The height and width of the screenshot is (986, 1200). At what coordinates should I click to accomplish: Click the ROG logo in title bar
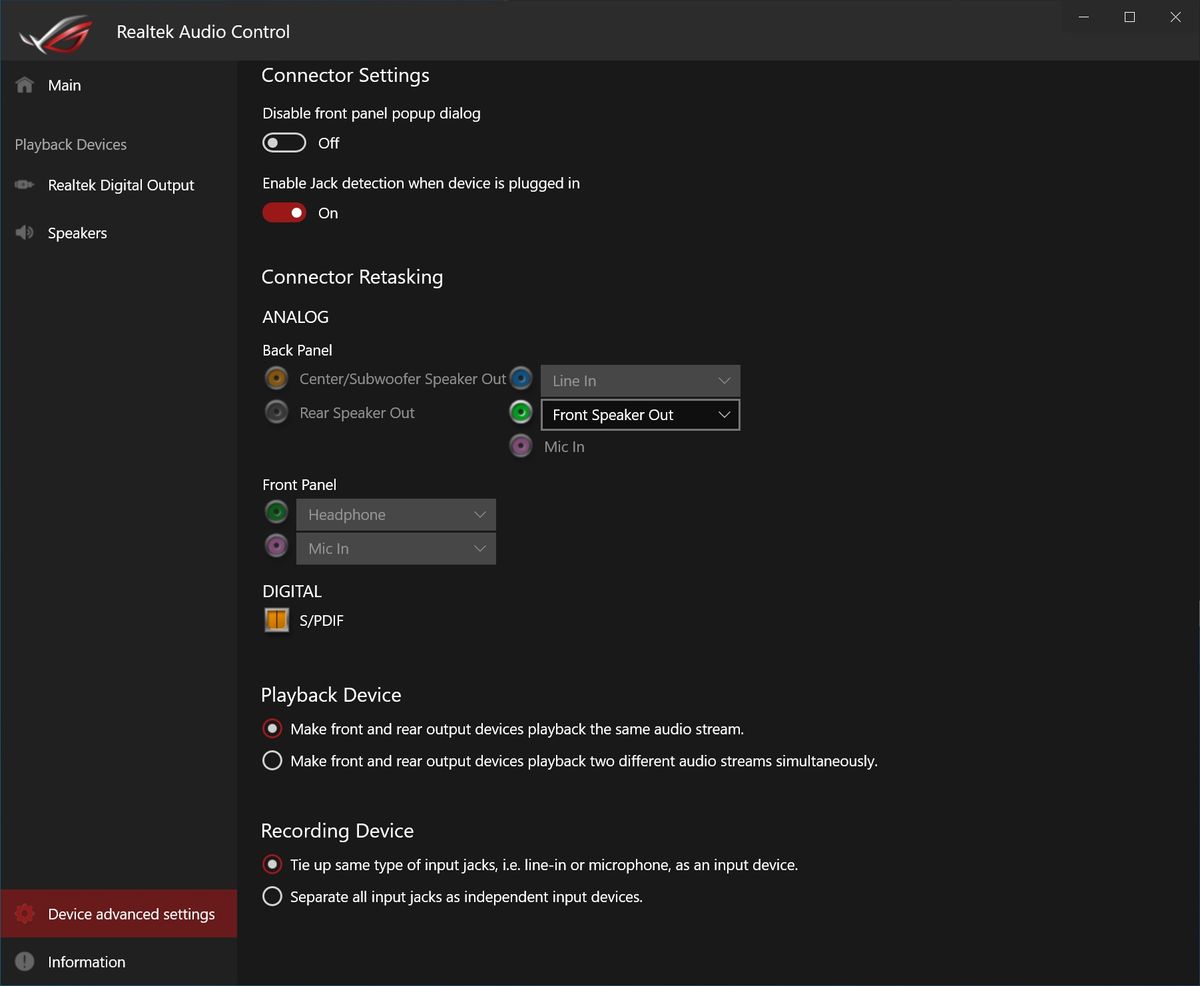[55, 33]
